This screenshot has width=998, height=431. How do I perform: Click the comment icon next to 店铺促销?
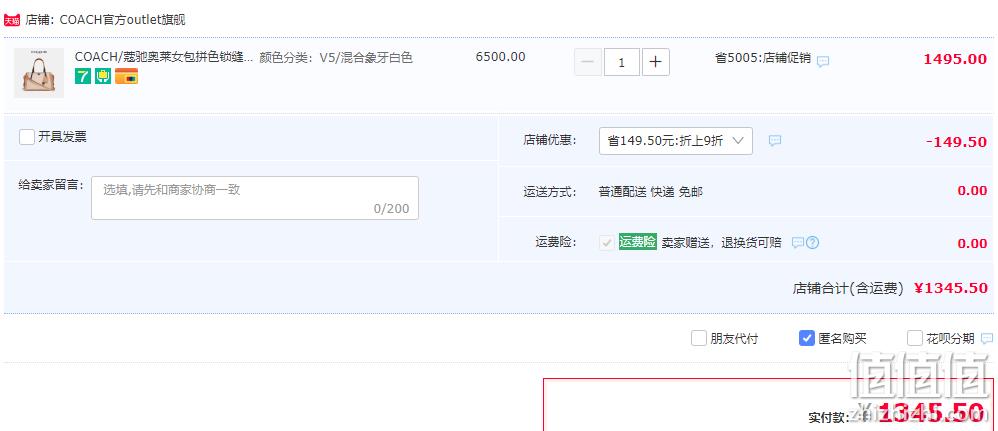click(x=823, y=62)
